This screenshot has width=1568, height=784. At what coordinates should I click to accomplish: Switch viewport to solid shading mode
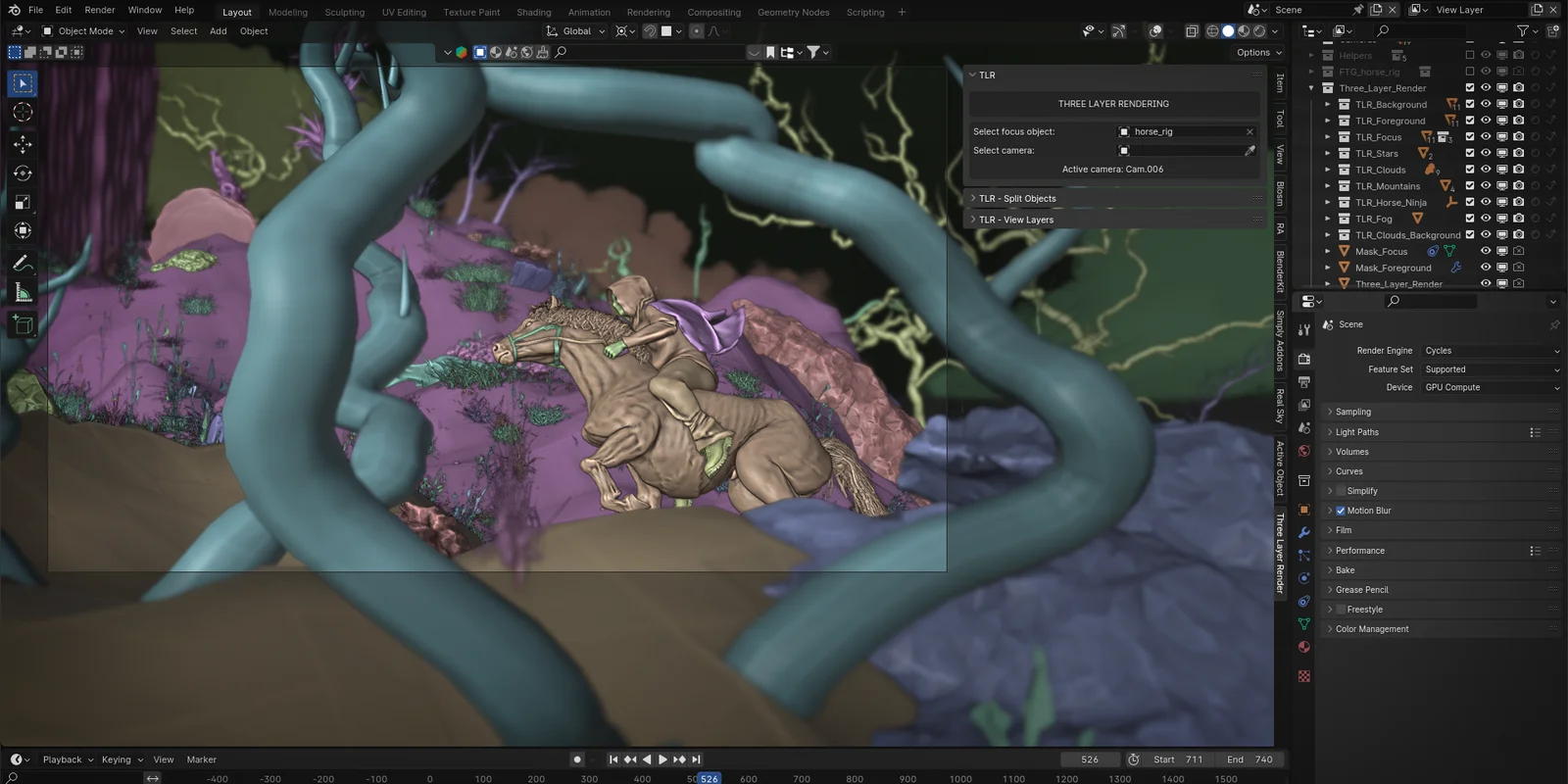[1228, 31]
